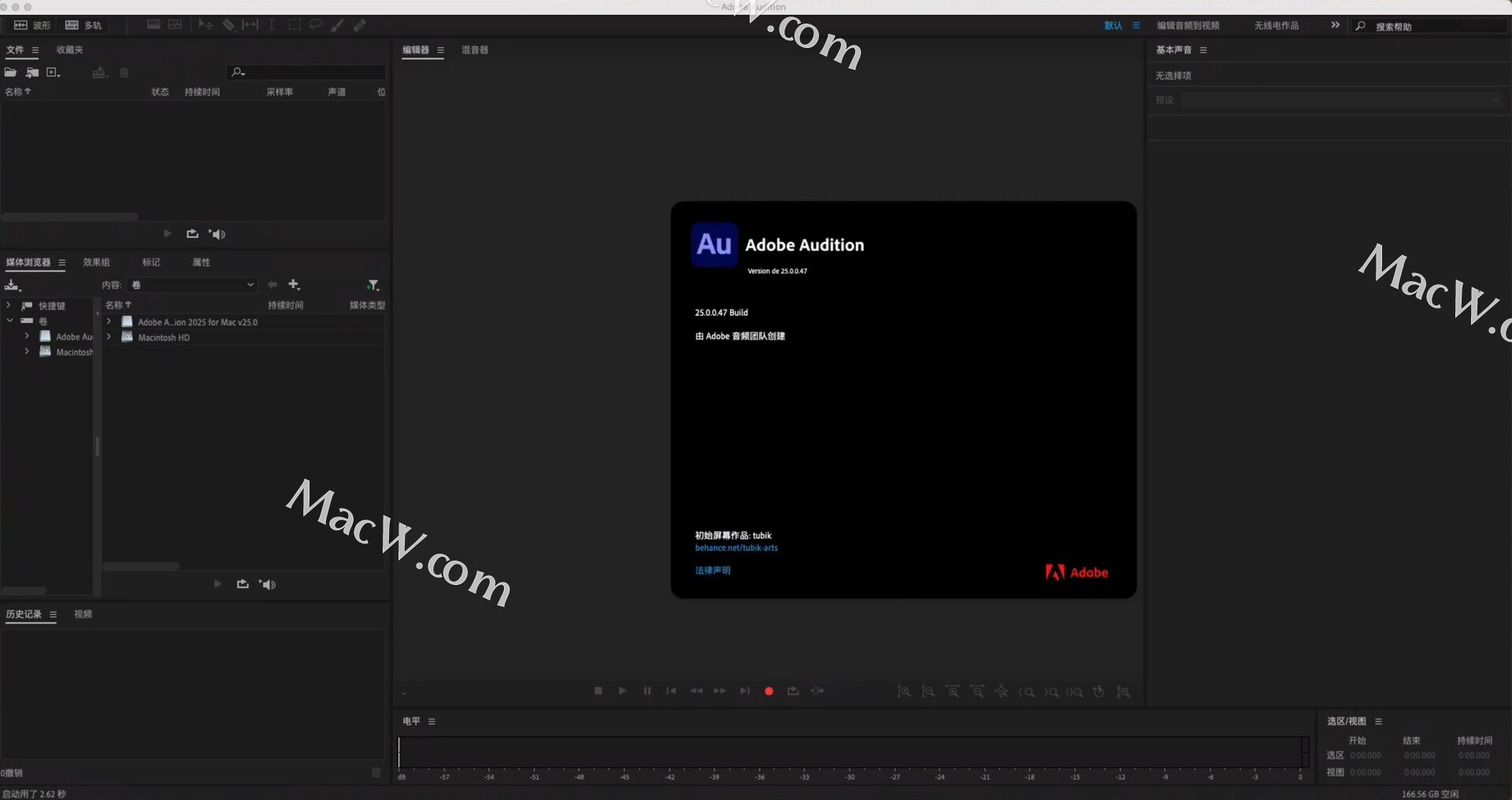Open the 收藏夹 favorites tab

click(x=69, y=50)
